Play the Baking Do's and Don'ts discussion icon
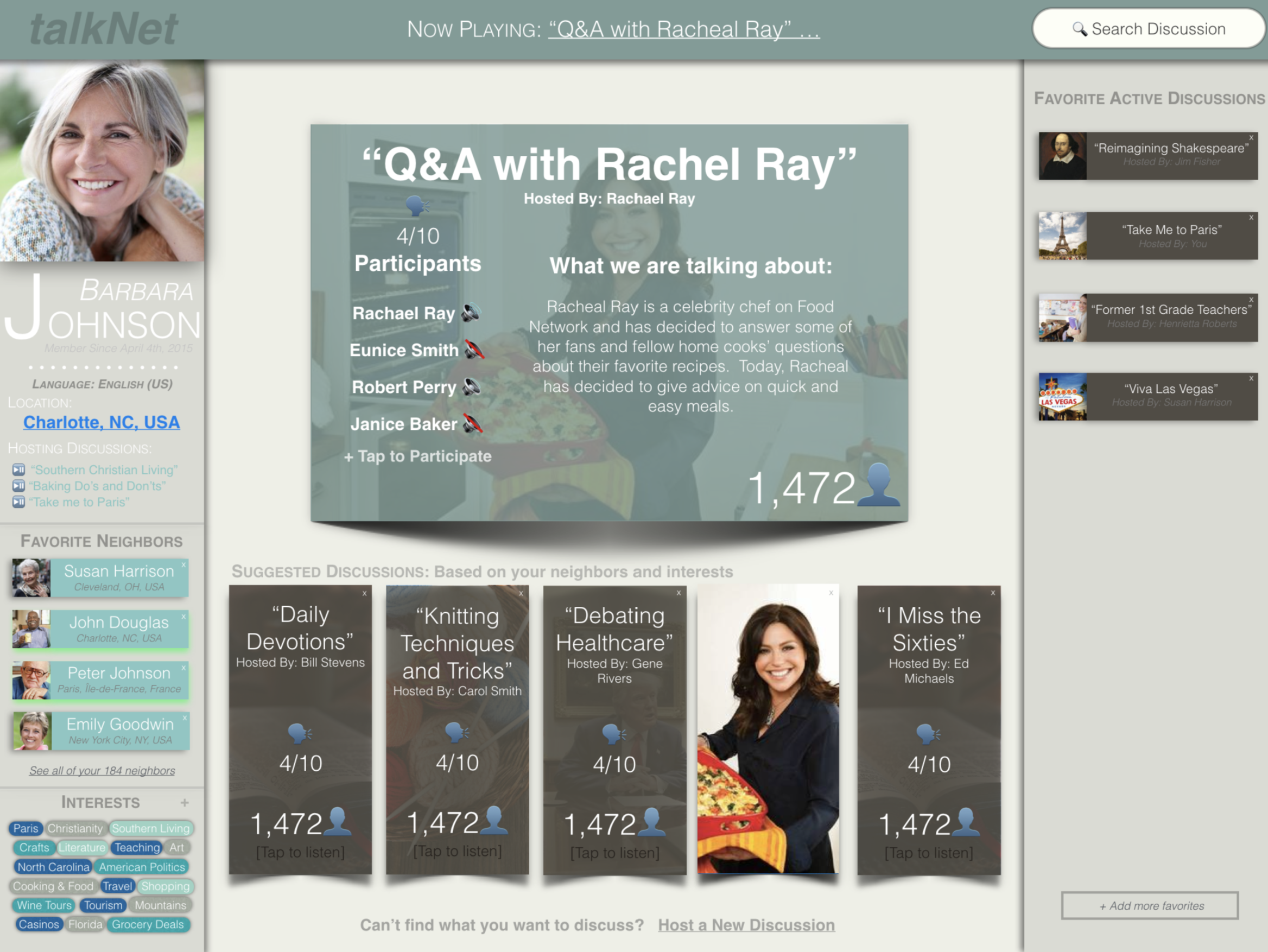The image size is (1268, 952). [x=18, y=486]
